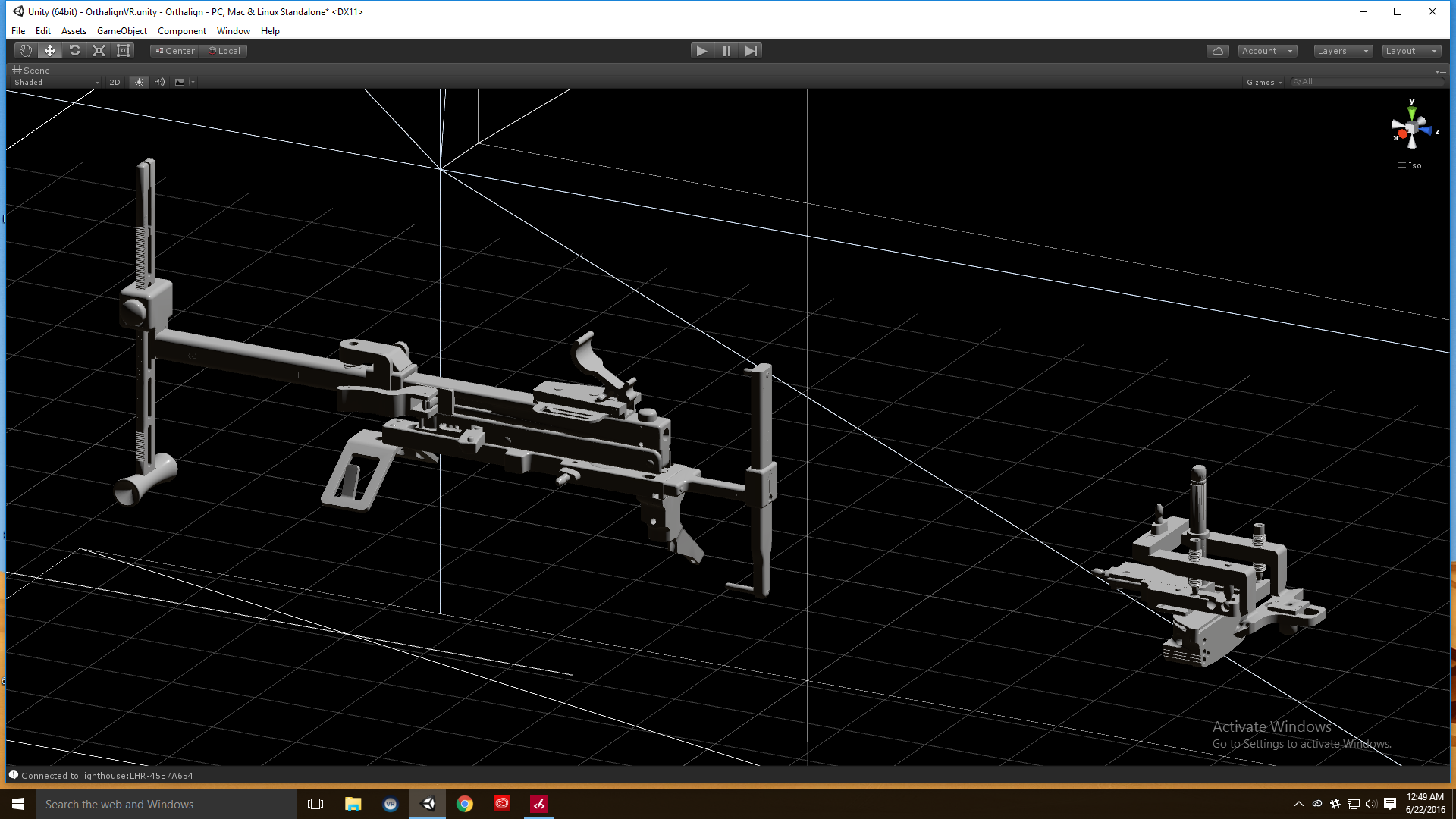Open Unity cloud services panel
1456x819 pixels.
1218,51
